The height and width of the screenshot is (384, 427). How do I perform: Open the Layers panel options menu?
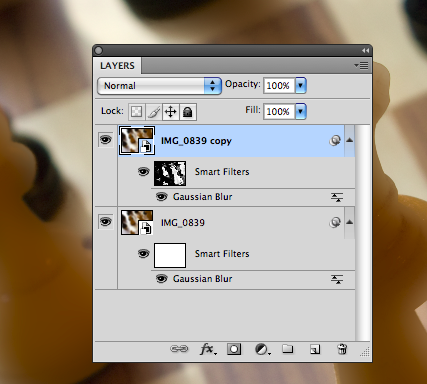(361, 65)
